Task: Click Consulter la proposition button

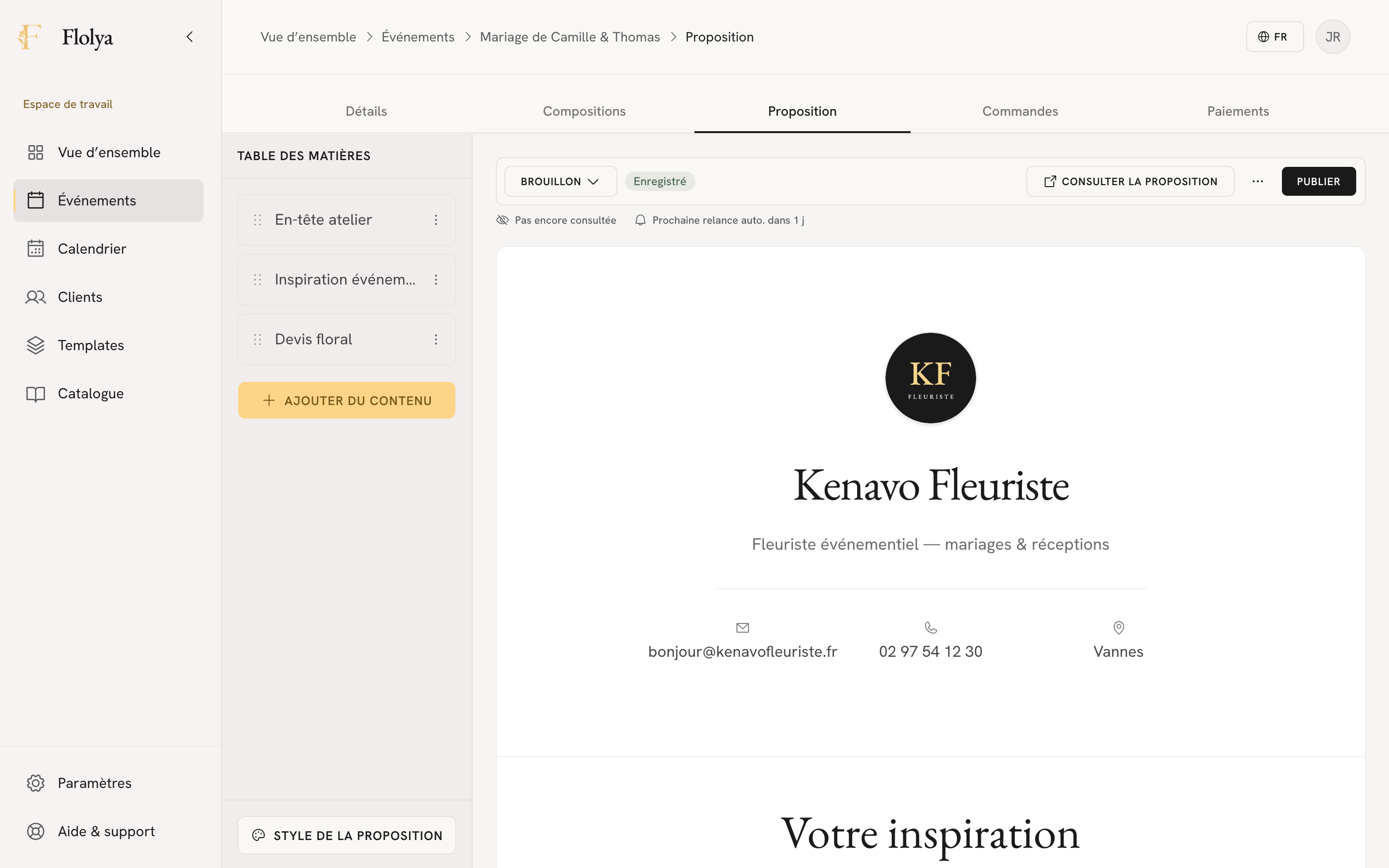Action: 1130,181
